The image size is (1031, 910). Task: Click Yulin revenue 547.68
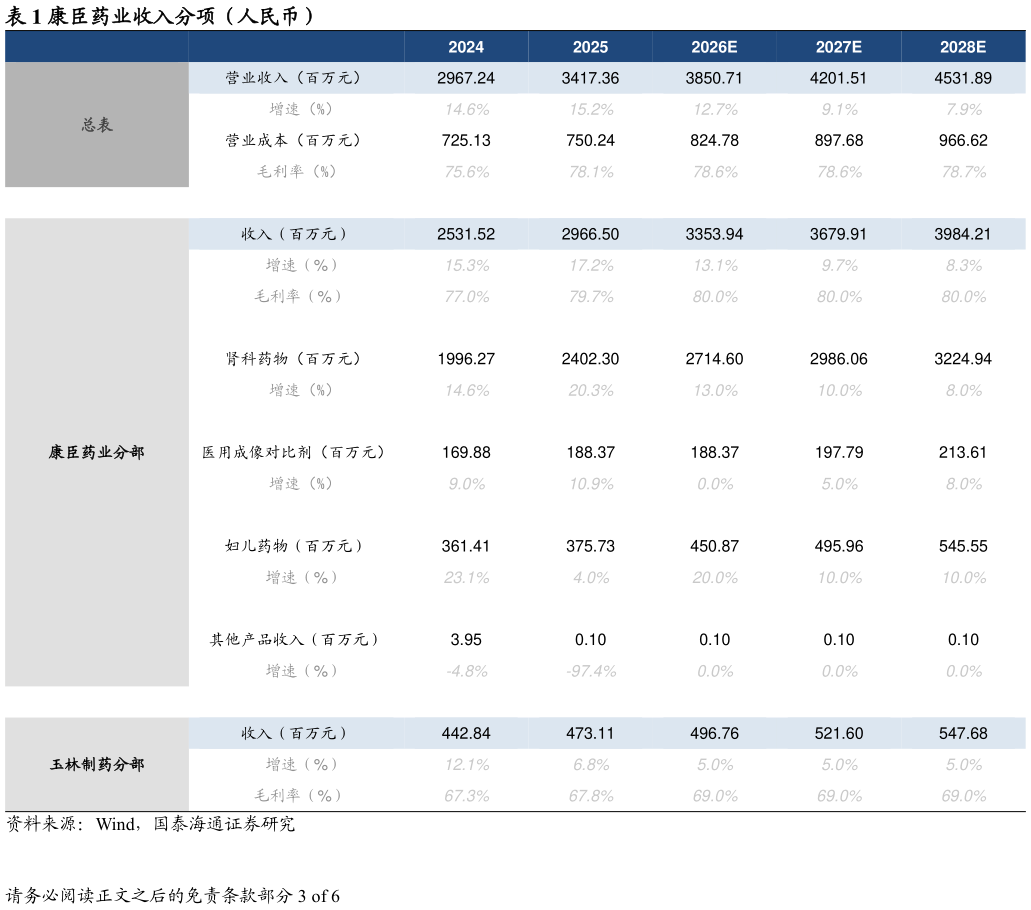point(963,734)
